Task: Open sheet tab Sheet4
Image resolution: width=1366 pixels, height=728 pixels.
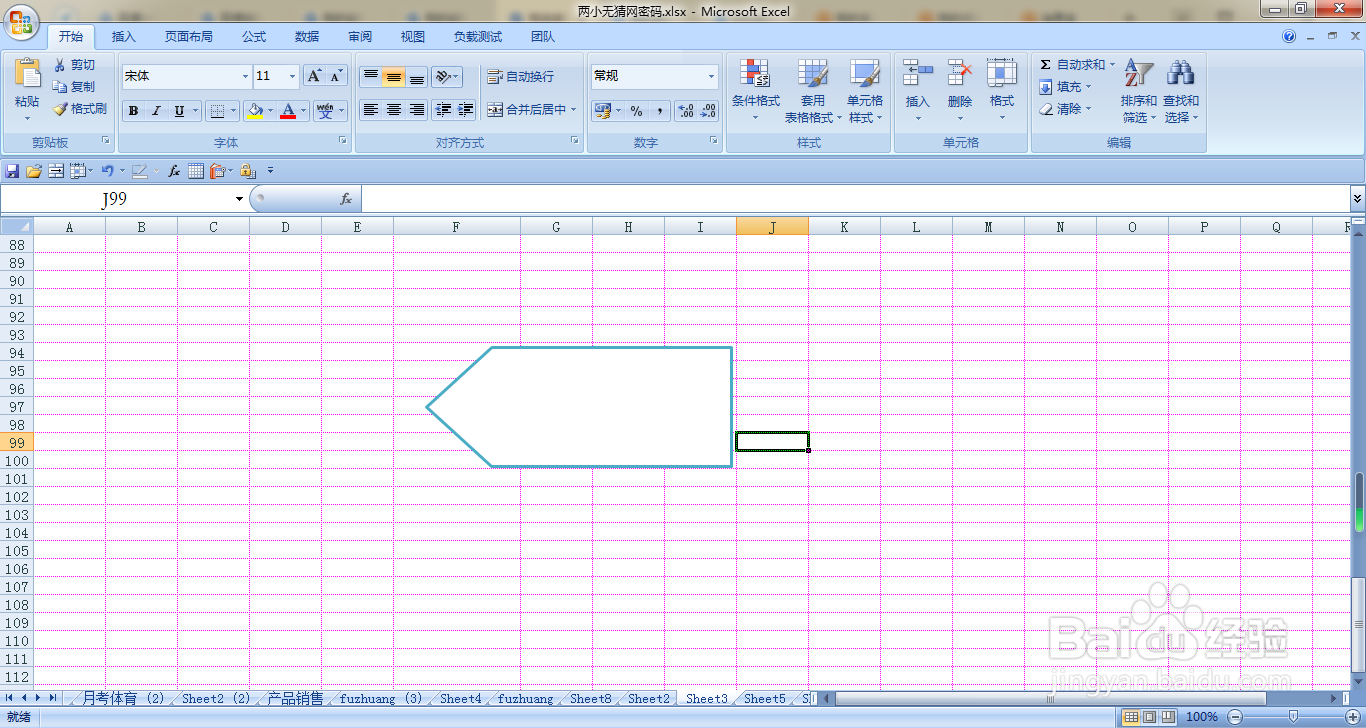Action: click(461, 698)
